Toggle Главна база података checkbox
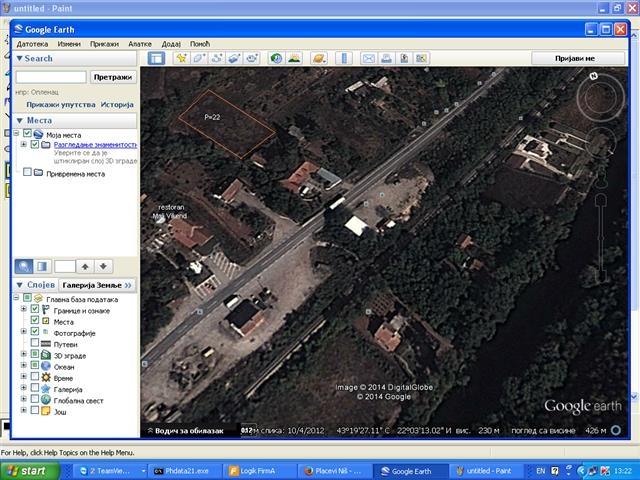Image resolution: width=640 pixels, height=480 pixels. (27, 298)
